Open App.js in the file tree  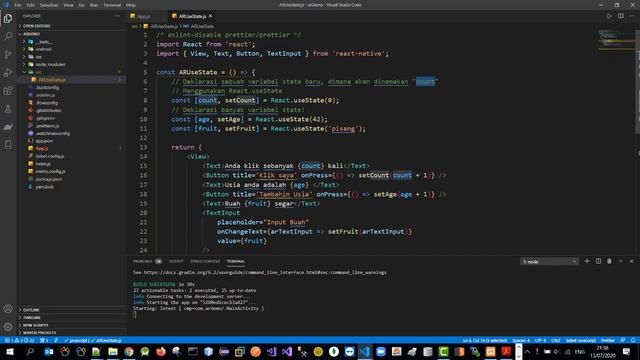42,148
